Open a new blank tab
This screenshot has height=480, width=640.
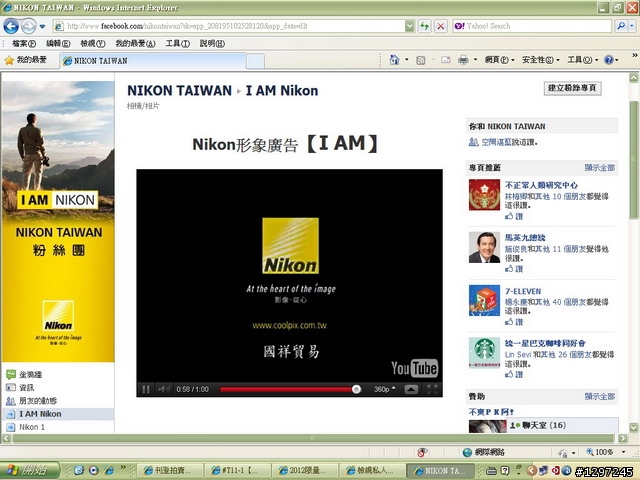point(256,61)
